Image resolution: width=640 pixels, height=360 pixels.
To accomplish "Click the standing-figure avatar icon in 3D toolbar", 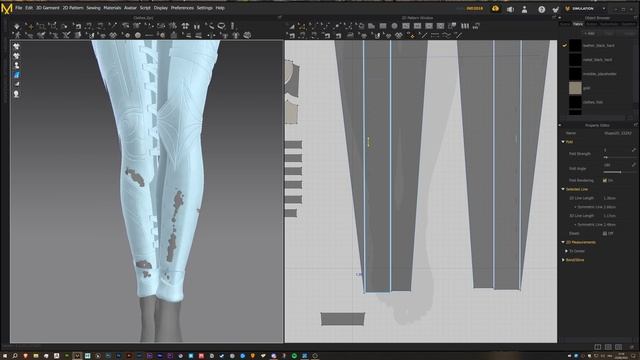I will [17, 36].
